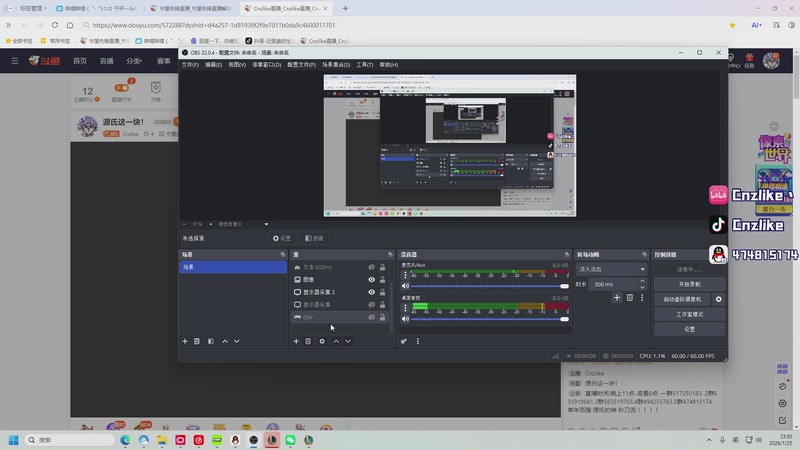
Task: Toggle lock on the OW source
Action: tap(382, 317)
